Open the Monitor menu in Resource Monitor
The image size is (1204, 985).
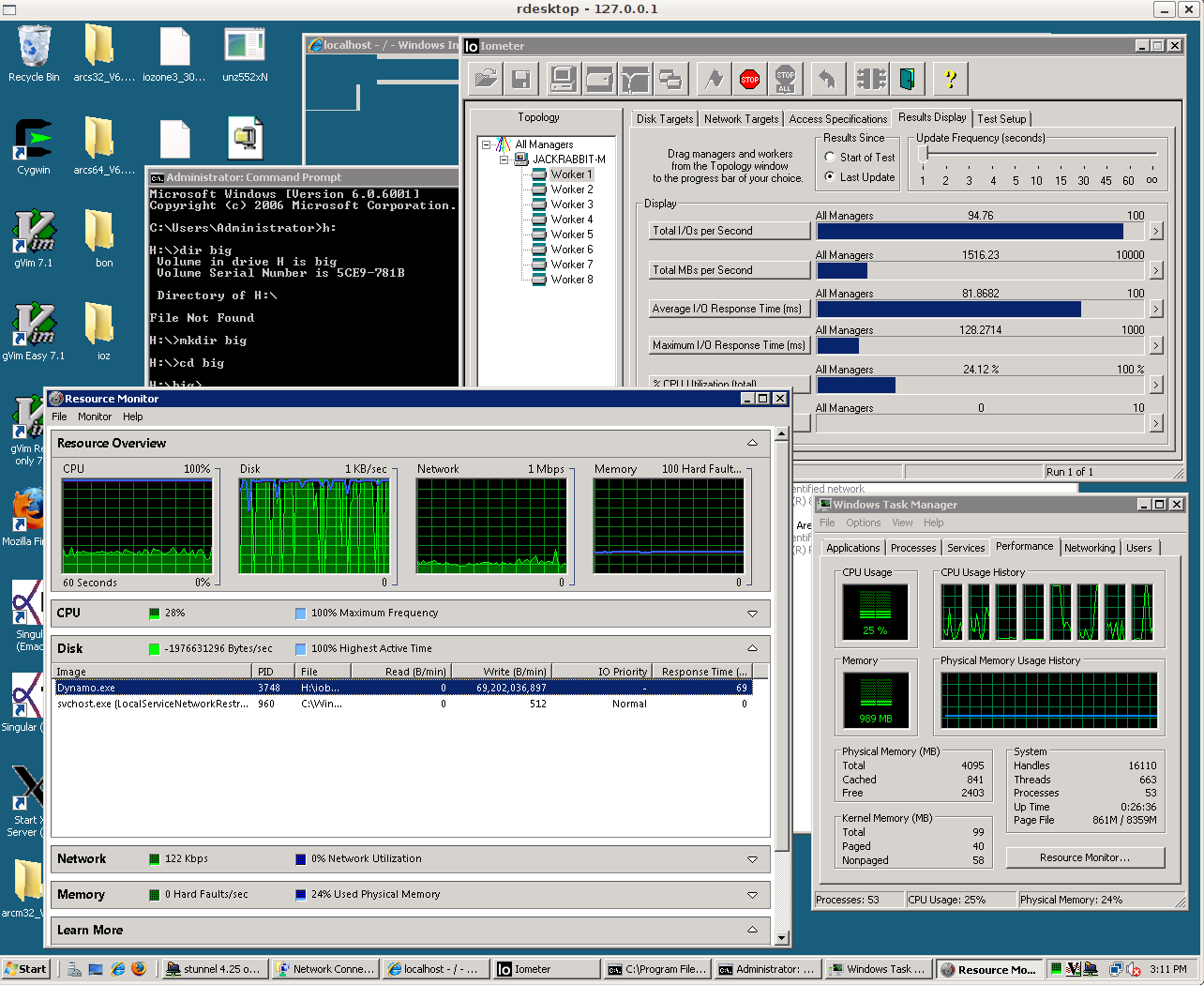click(95, 417)
